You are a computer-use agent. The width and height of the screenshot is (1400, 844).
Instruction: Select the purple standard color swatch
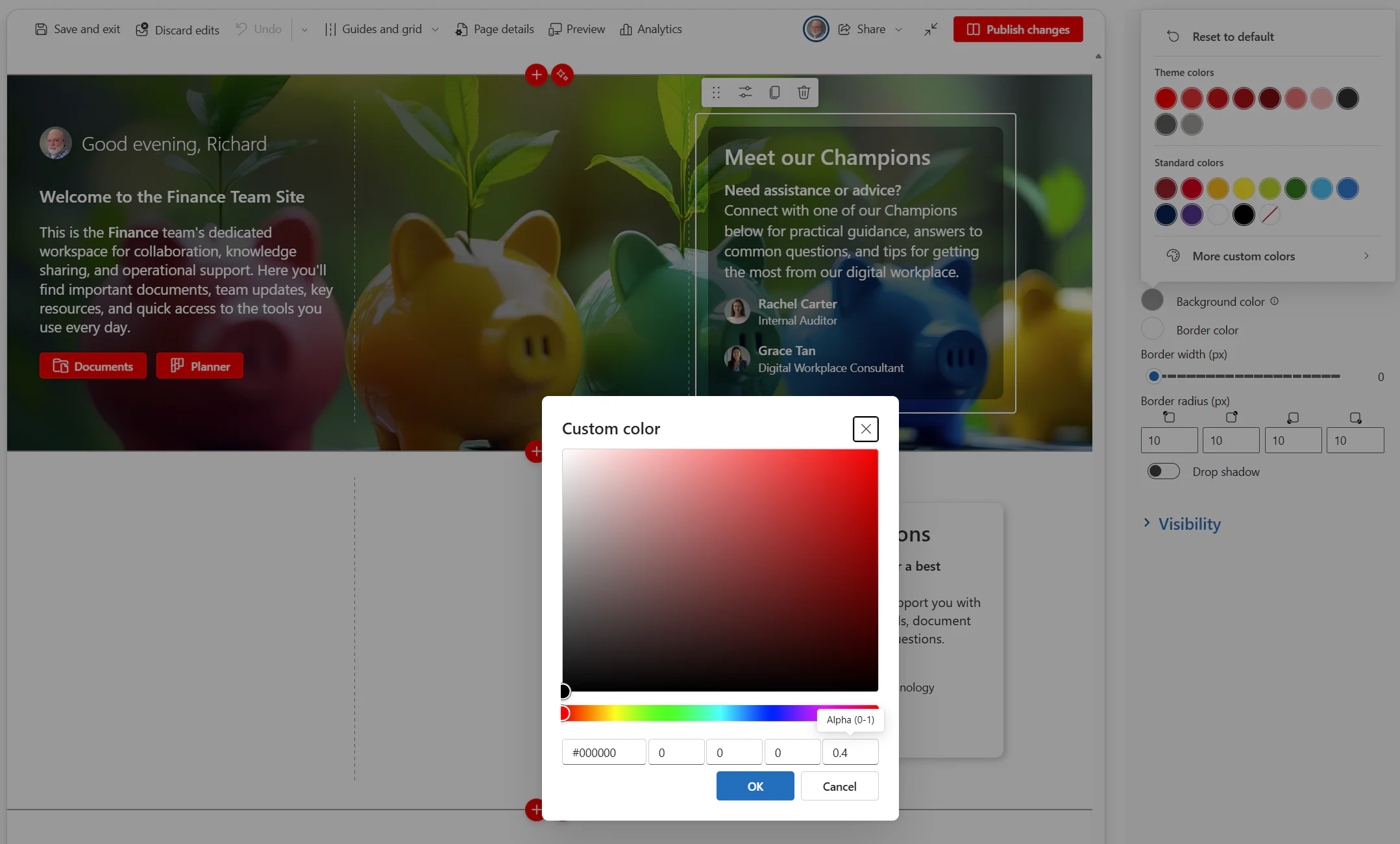click(x=1192, y=215)
